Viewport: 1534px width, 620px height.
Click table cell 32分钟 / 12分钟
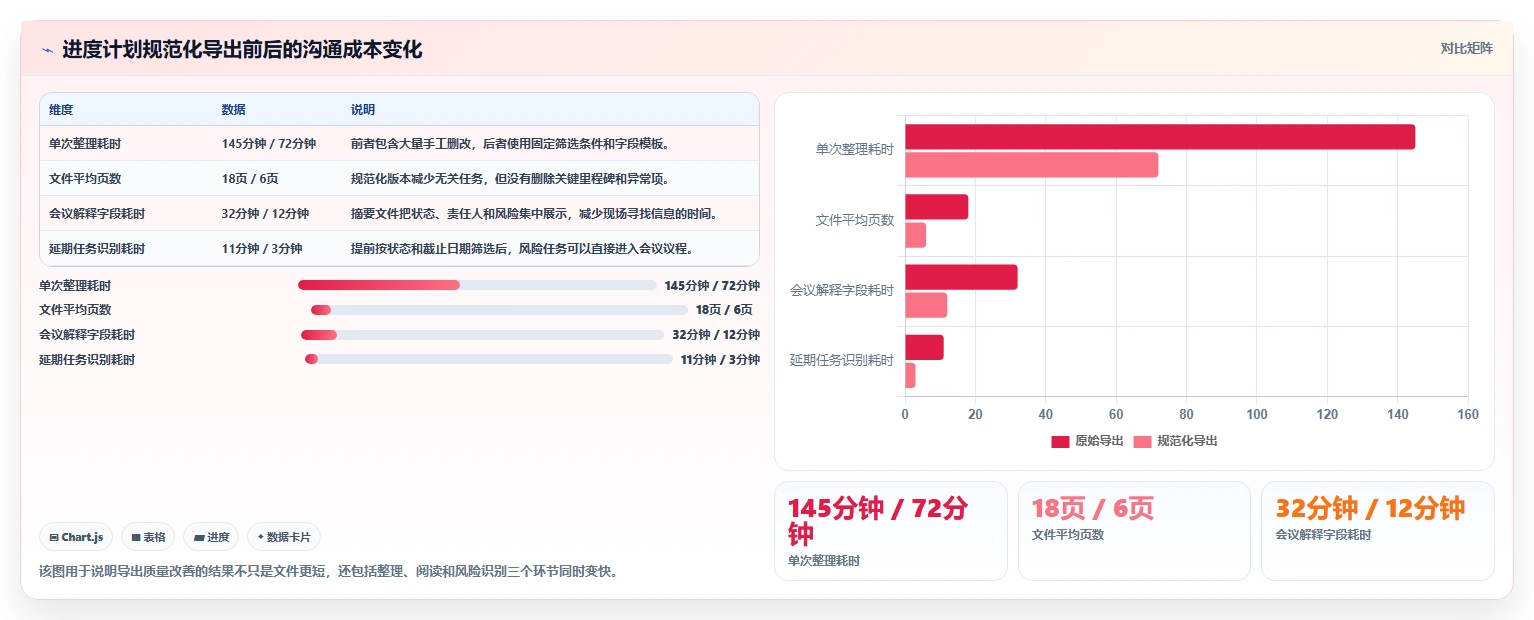click(265, 214)
